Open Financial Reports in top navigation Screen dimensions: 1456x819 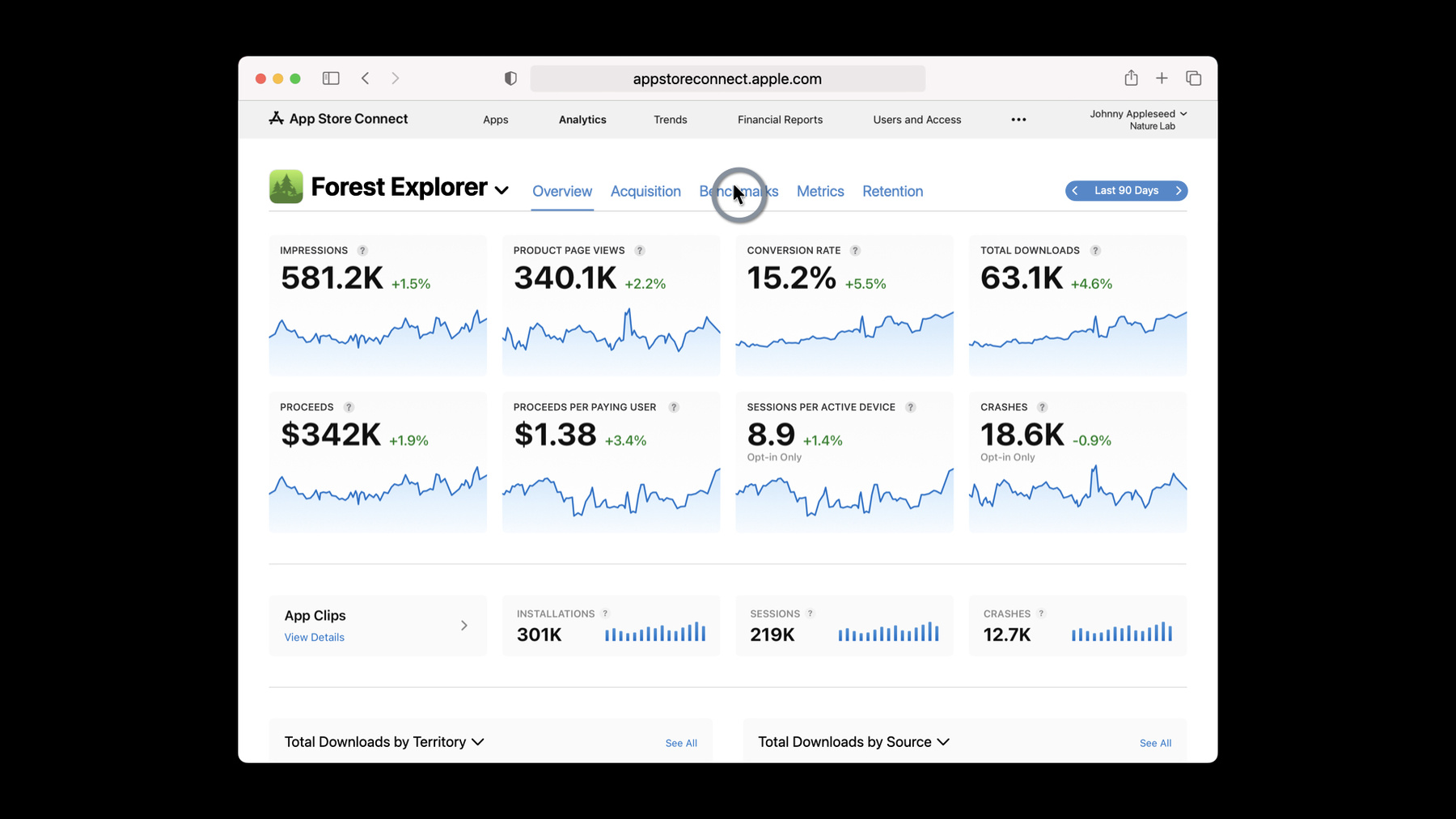pos(780,120)
